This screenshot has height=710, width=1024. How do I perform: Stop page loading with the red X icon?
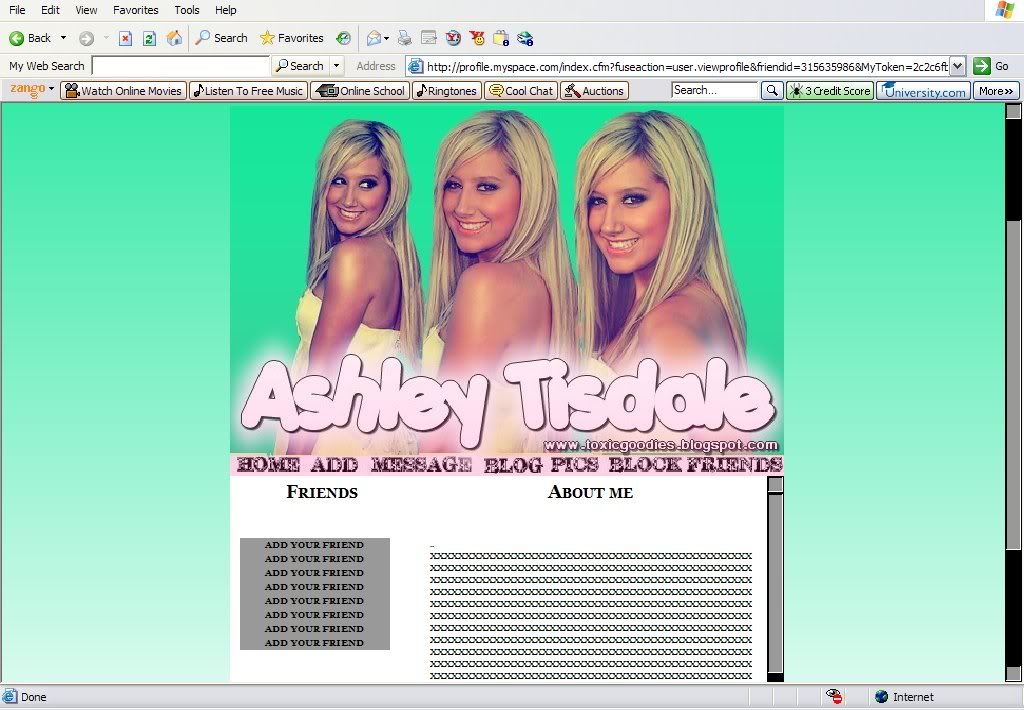tap(125, 39)
